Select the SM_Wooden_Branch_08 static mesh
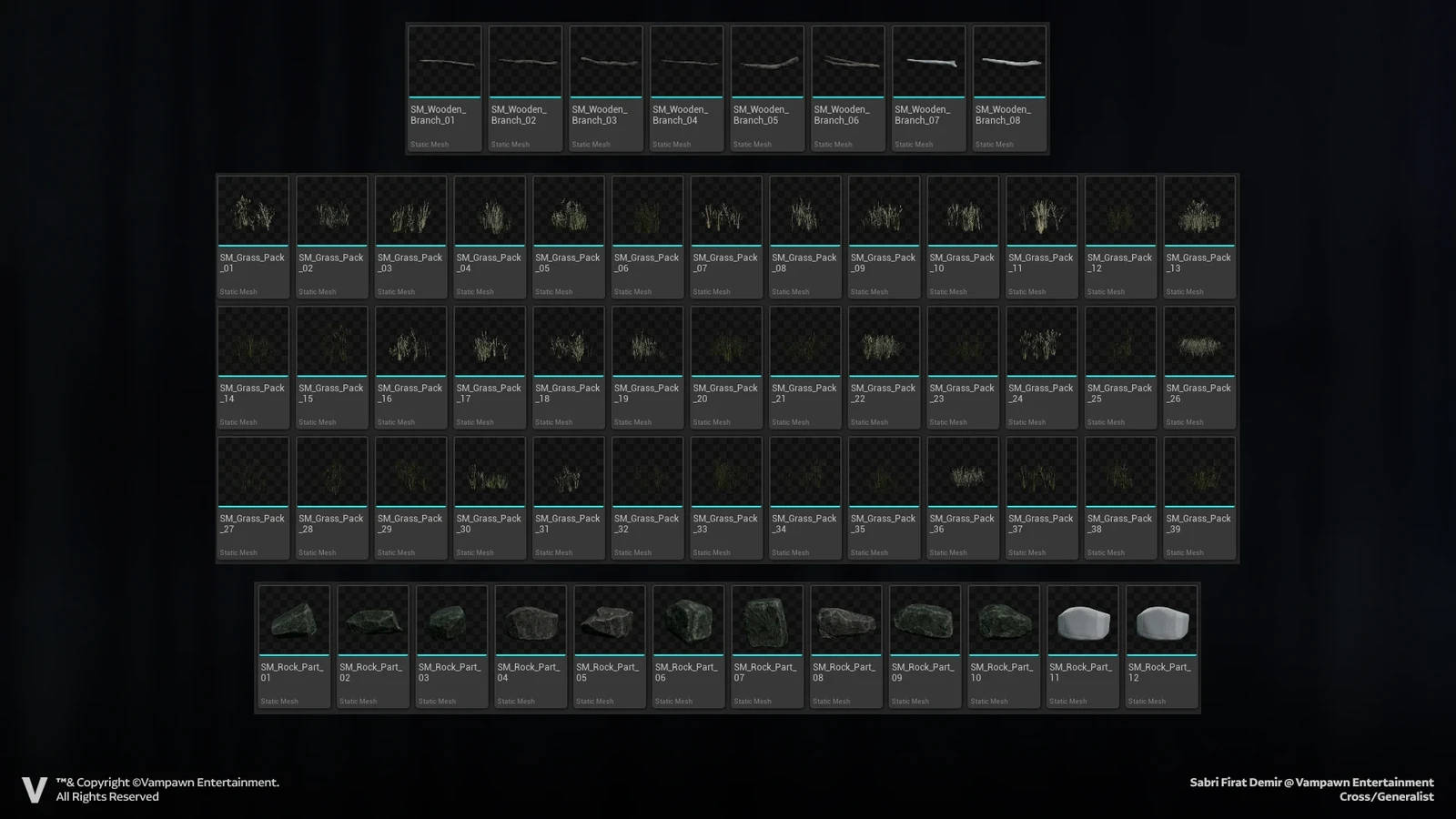Screen dimensions: 1456x819 [x=1010, y=88]
